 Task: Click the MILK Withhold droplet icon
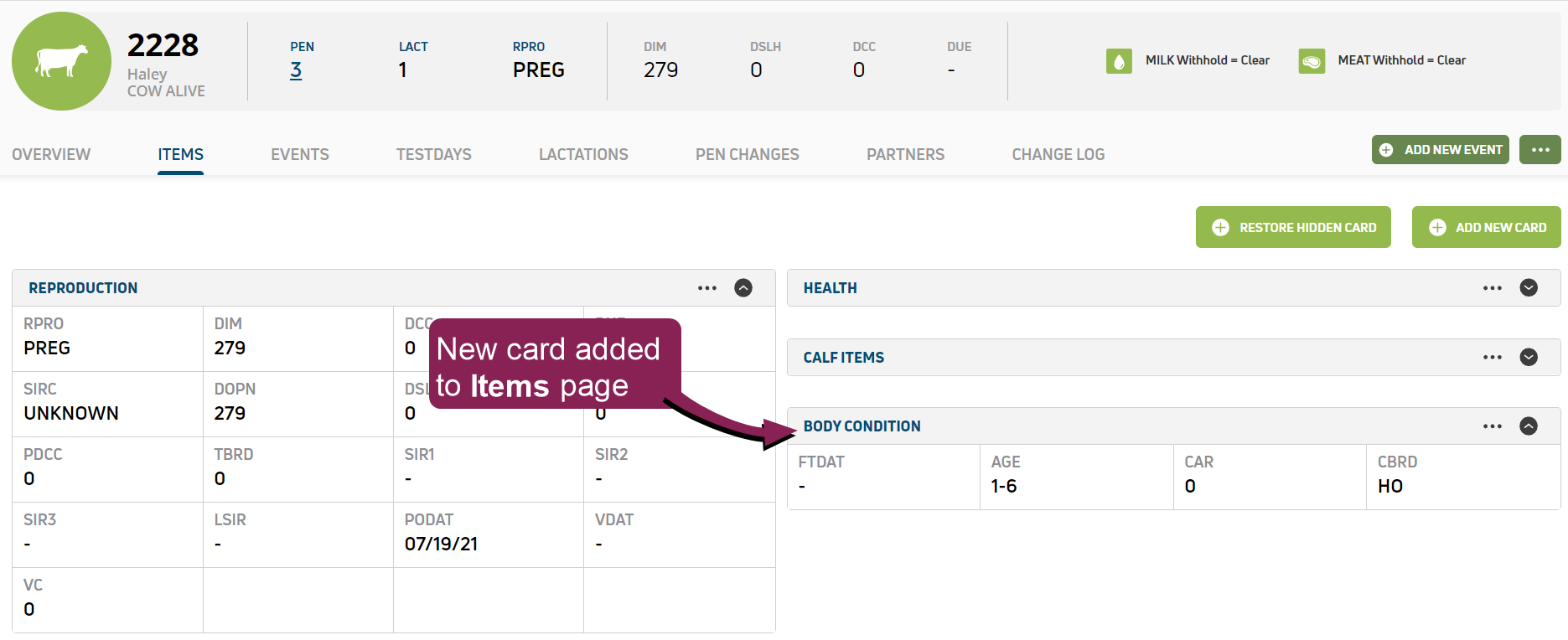point(1119,61)
